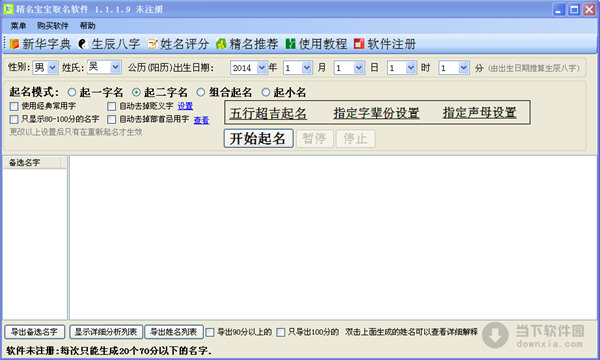Maximize the 精名宝宝取名软件 window
This screenshot has height=360, width=600.
(x=574, y=9)
